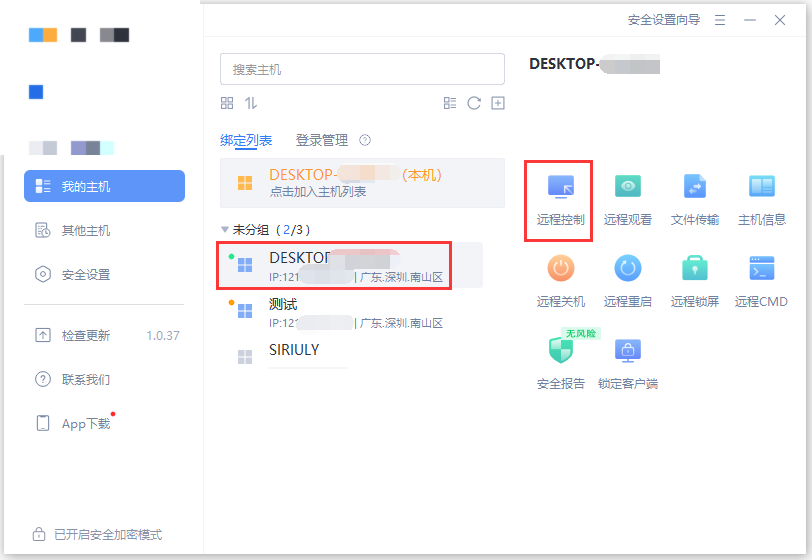Add a new host with plus icon
The image size is (812, 560).
[498, 103]
